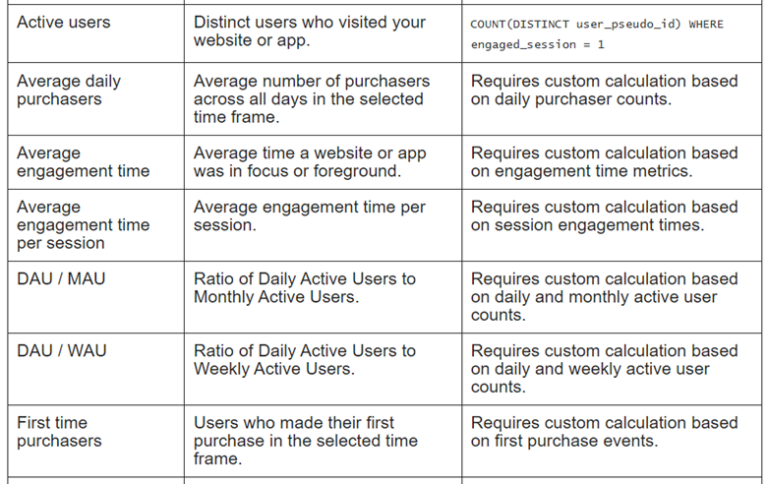The height and width of the screenshot is (484, 768).
Task: Select the Daily to Monthly Active Users ratio description
Action: [304, 288]
